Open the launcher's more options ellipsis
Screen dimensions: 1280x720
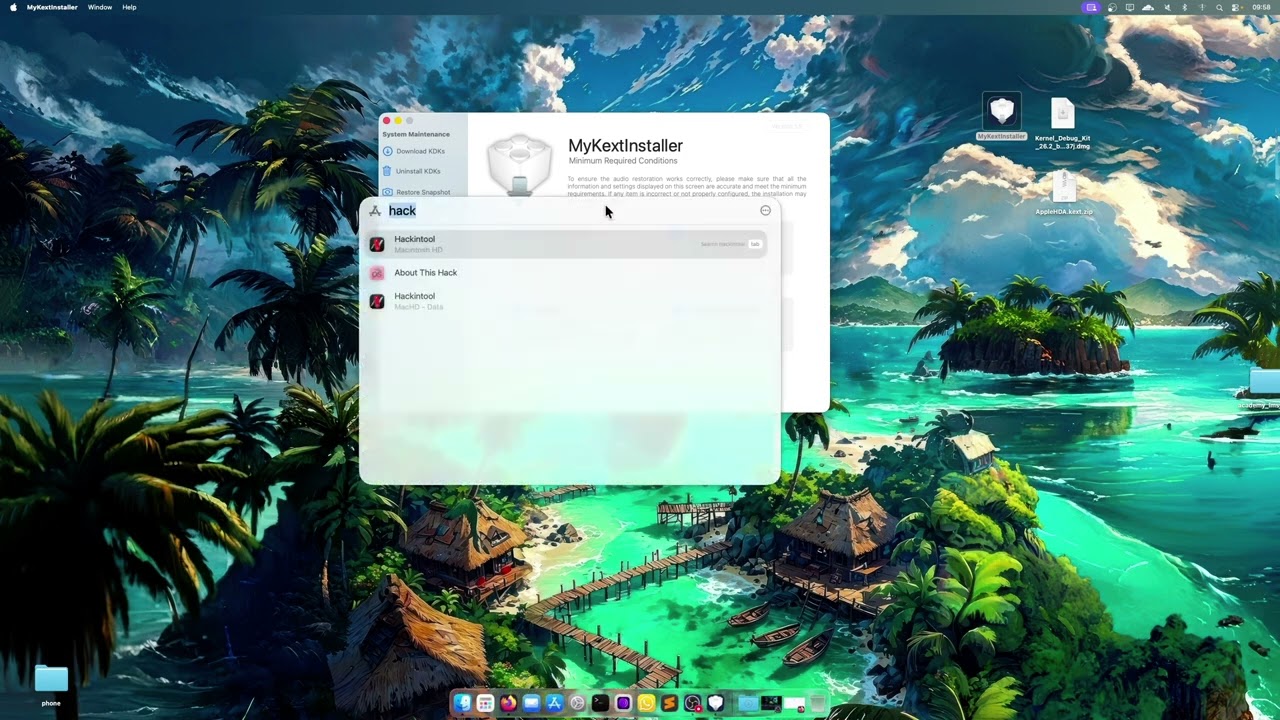(765, 210)
